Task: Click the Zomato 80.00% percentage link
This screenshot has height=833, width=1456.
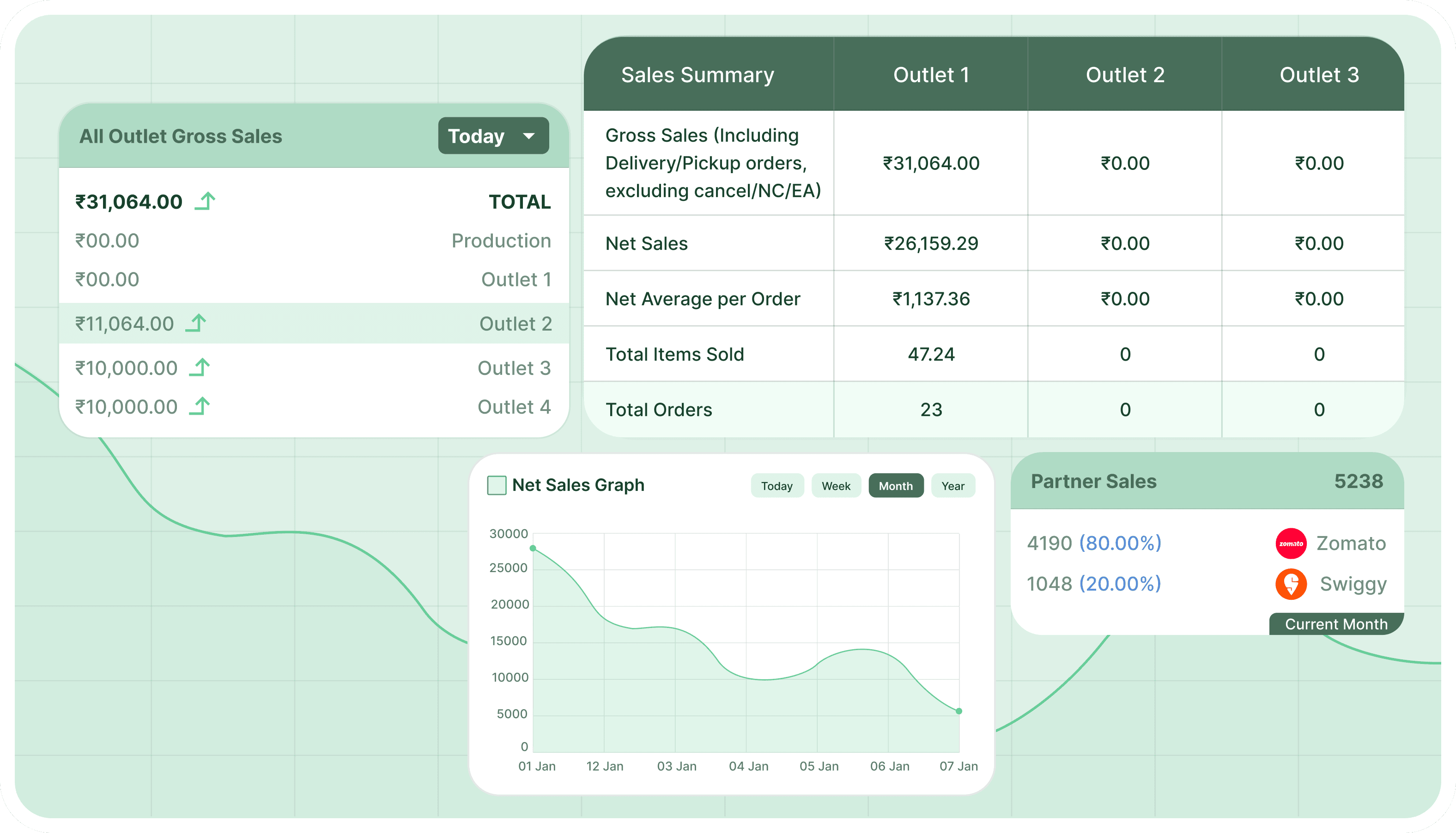Action: pos(1120,543)
